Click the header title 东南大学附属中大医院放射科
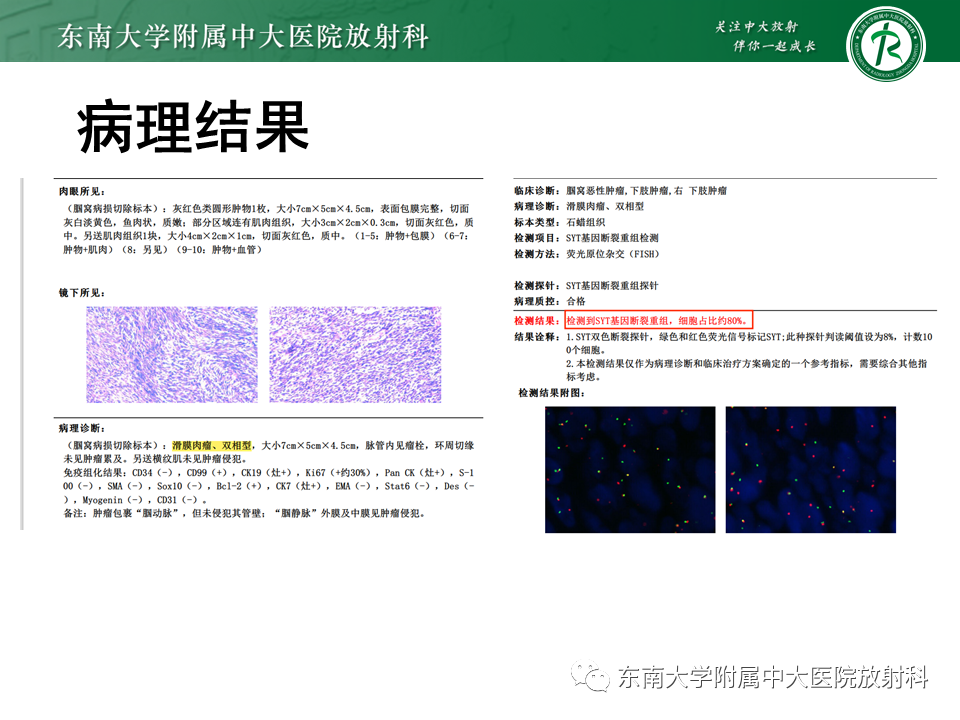Screen dimensions: 960x720 pyautogui.click(x=244, y=36)
